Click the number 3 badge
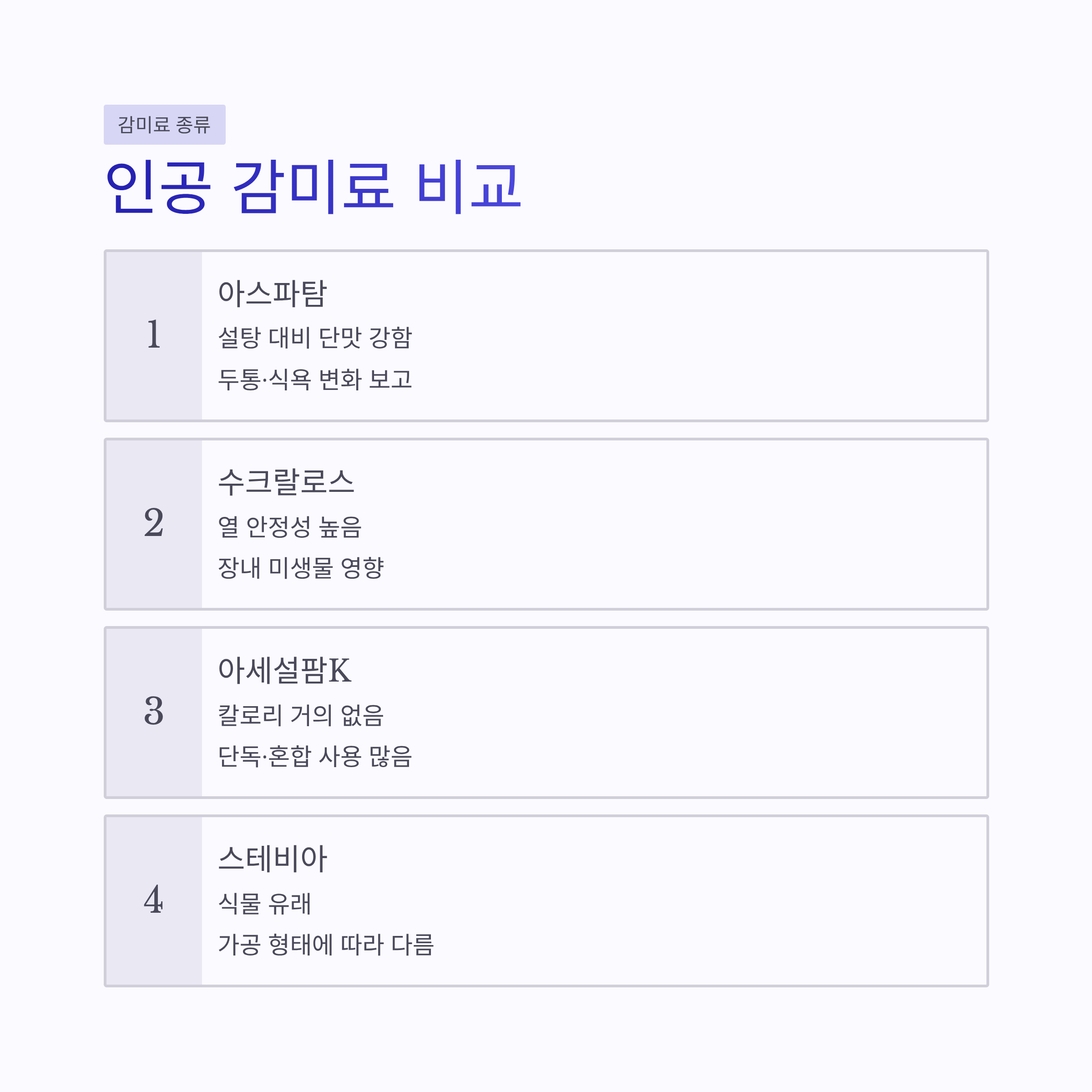 coord(154,713)
